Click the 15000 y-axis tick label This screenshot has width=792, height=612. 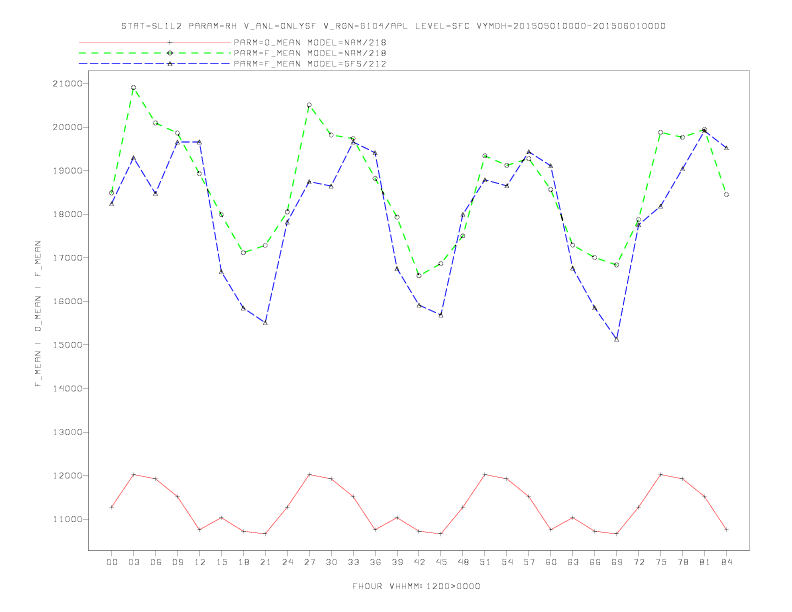(67, 345)
